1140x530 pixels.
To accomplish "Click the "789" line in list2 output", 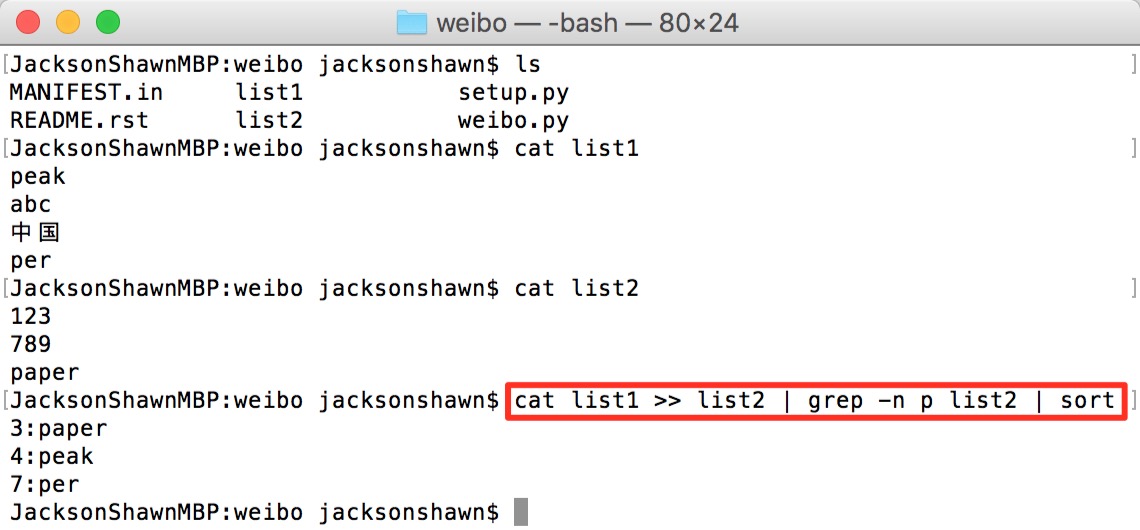I will click(30, 345).
